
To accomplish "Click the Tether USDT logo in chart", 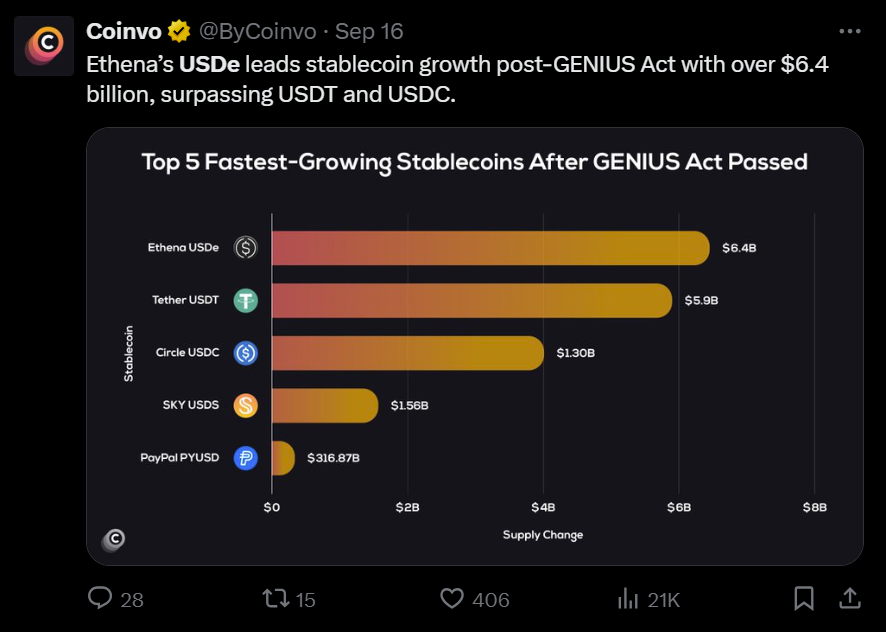I will coord(245,300).
